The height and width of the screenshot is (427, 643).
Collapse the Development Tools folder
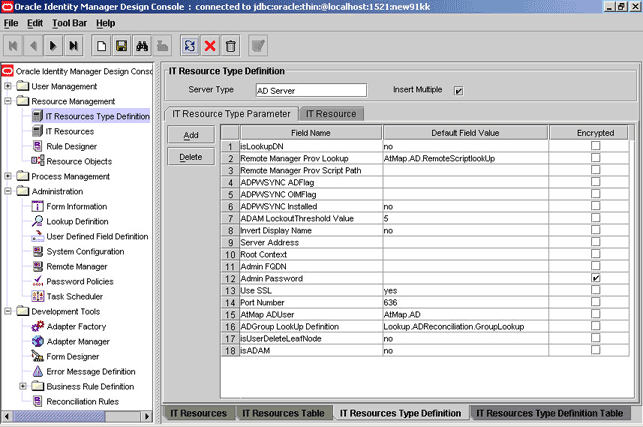(8, 311)
